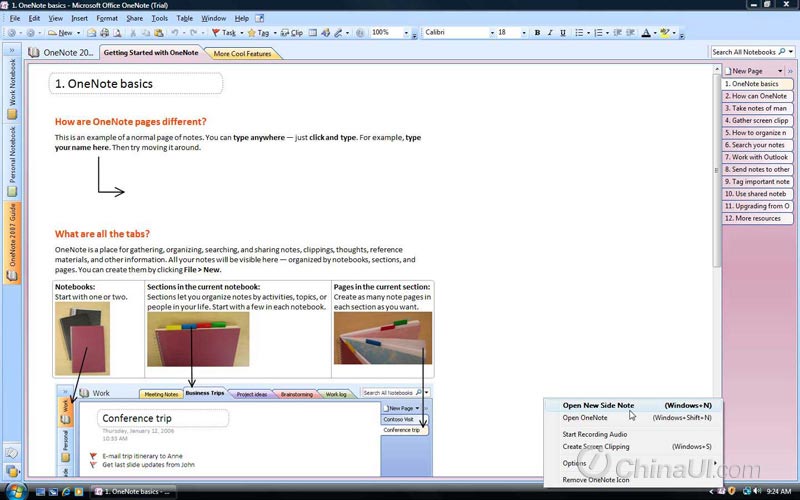Open page 6. Search your notes
Screen dimensions: 800x500
[x=757, y=145]
